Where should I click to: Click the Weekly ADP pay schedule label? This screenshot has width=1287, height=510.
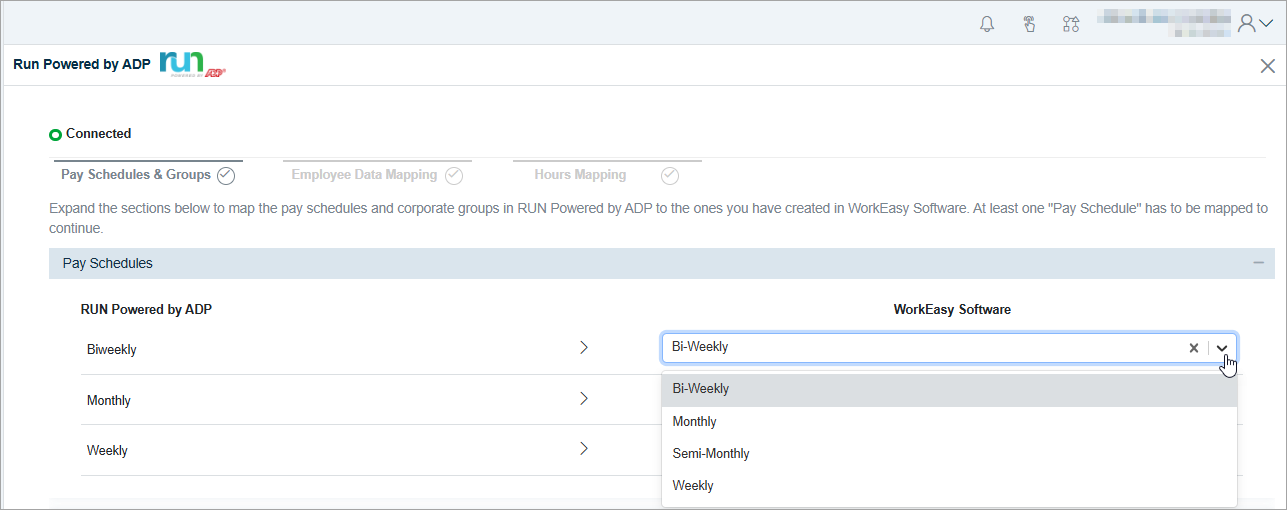107,451
